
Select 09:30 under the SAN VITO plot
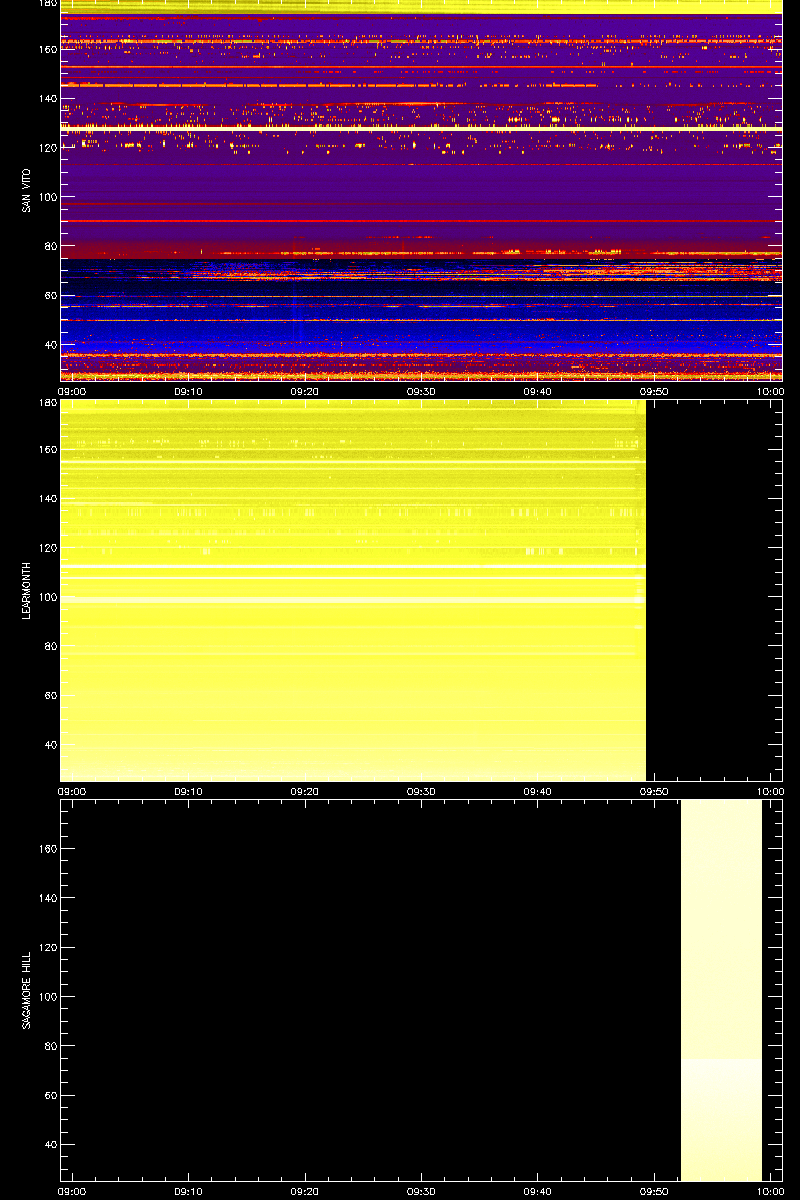coord(421,392)
